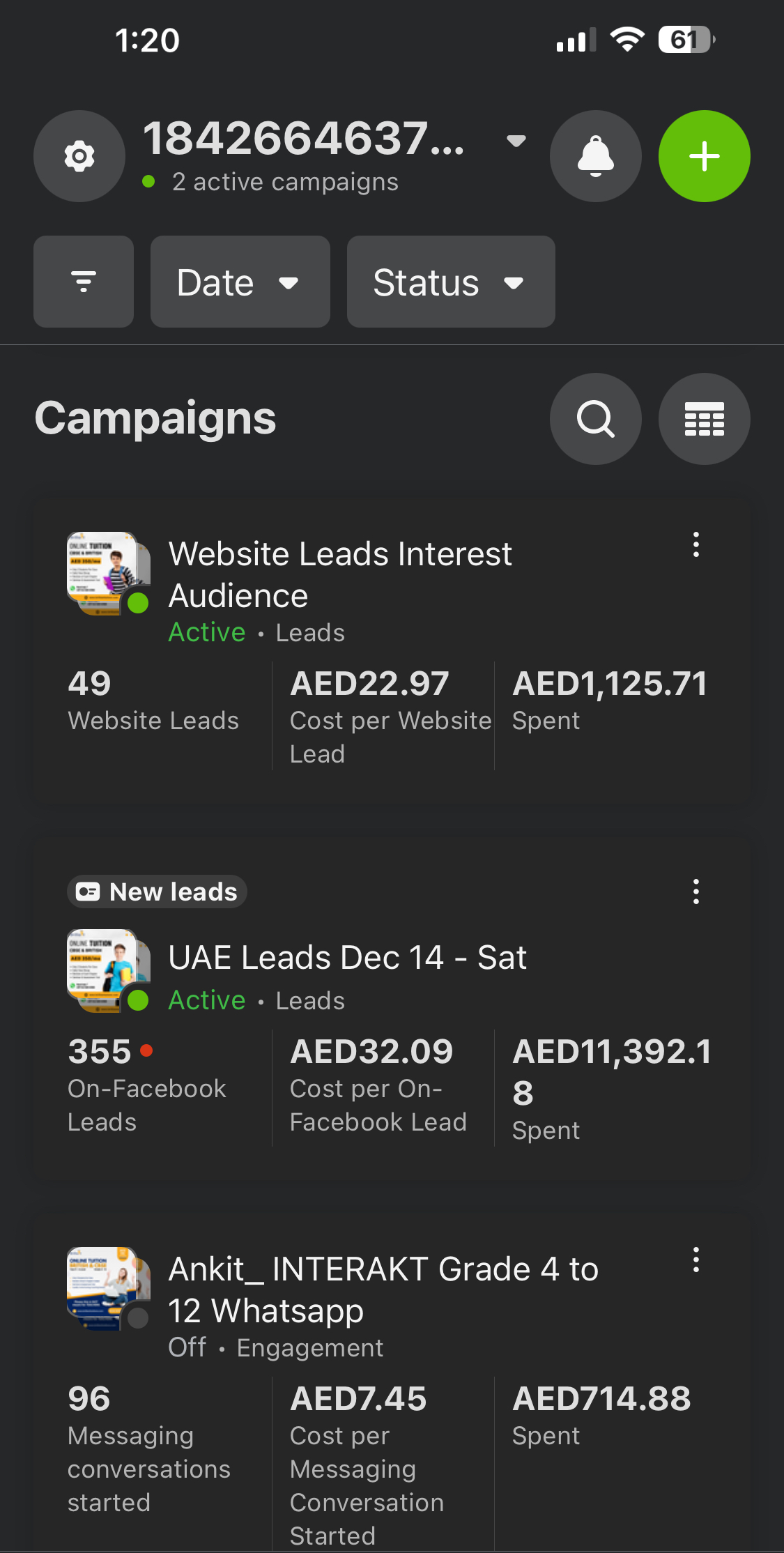Expand the Status dropdown
This screenshot has width=784, height=1553.
450,282
